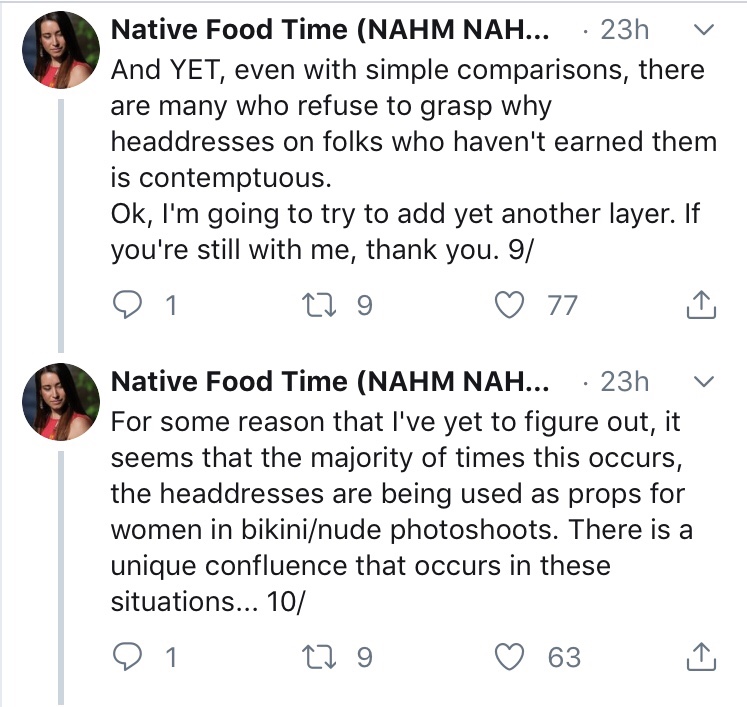Click the second tweet's 23h timestamp
The height and width of the screenshot is (707, 747).
click(624, 382)
